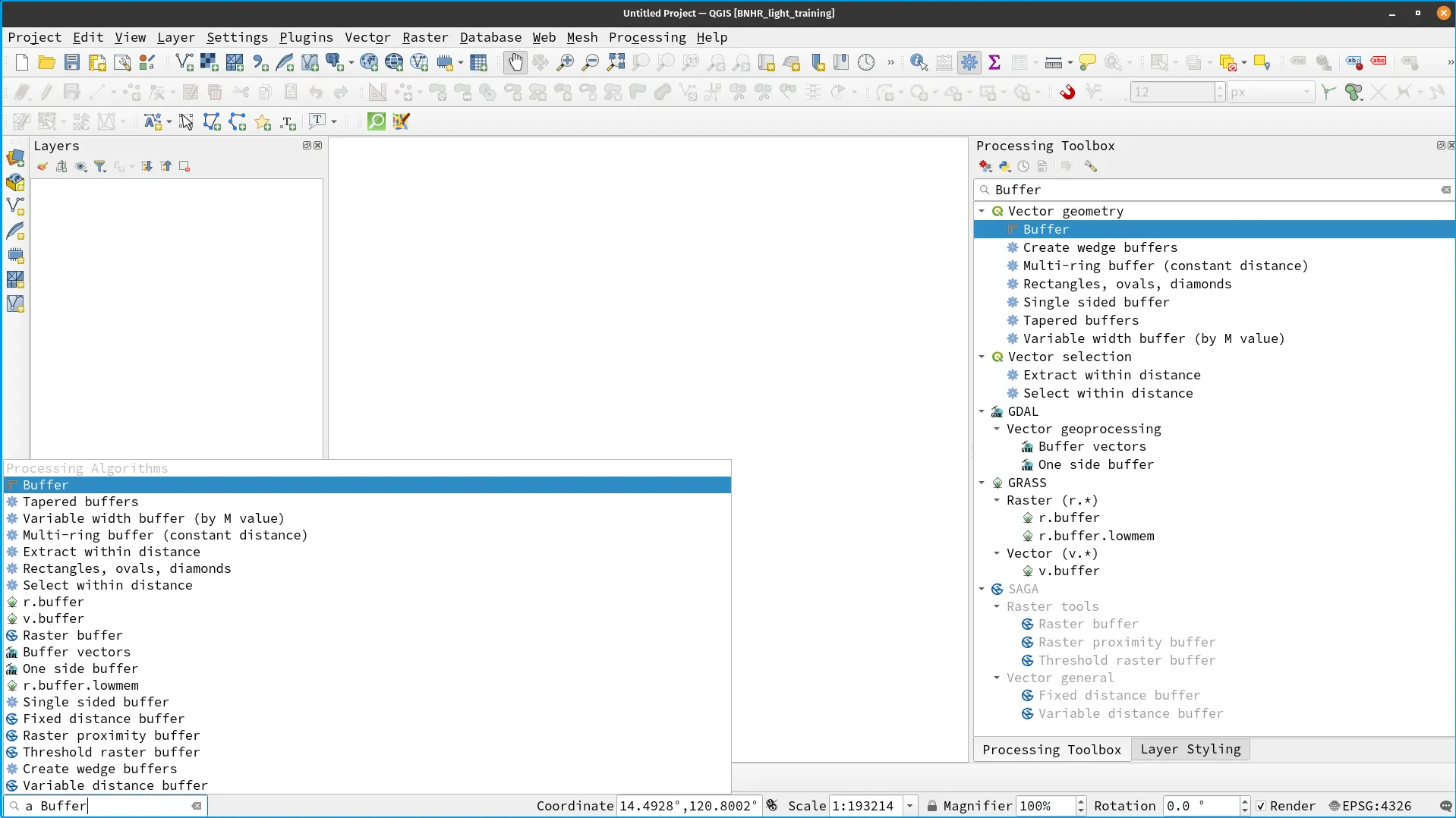Viewport: 1456px width, 818px height.
Task: Open Processing Toolbox options with the wrench icon
Action: [1091, 166]
